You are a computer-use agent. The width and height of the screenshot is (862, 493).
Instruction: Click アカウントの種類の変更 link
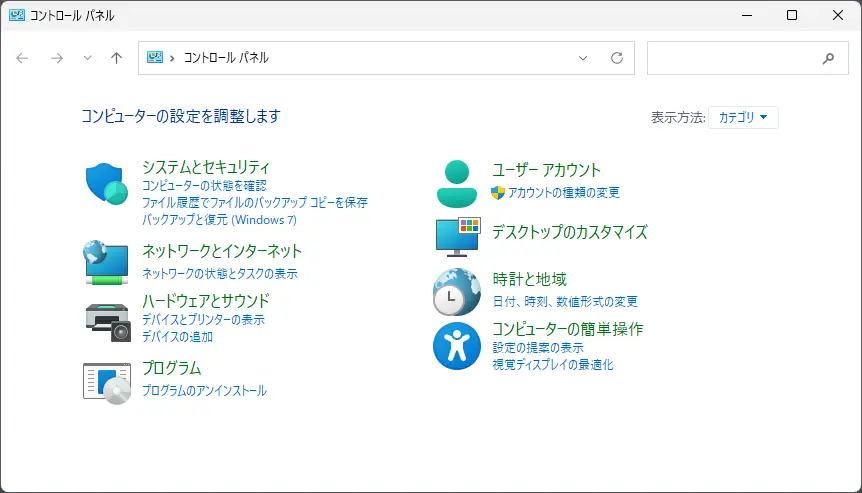563,192
